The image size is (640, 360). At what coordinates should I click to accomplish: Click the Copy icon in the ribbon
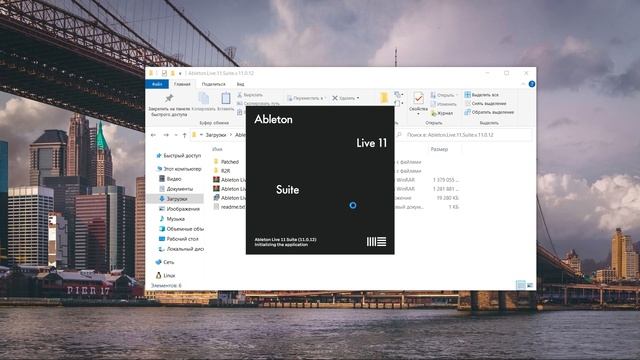click(x=204, y=98)
